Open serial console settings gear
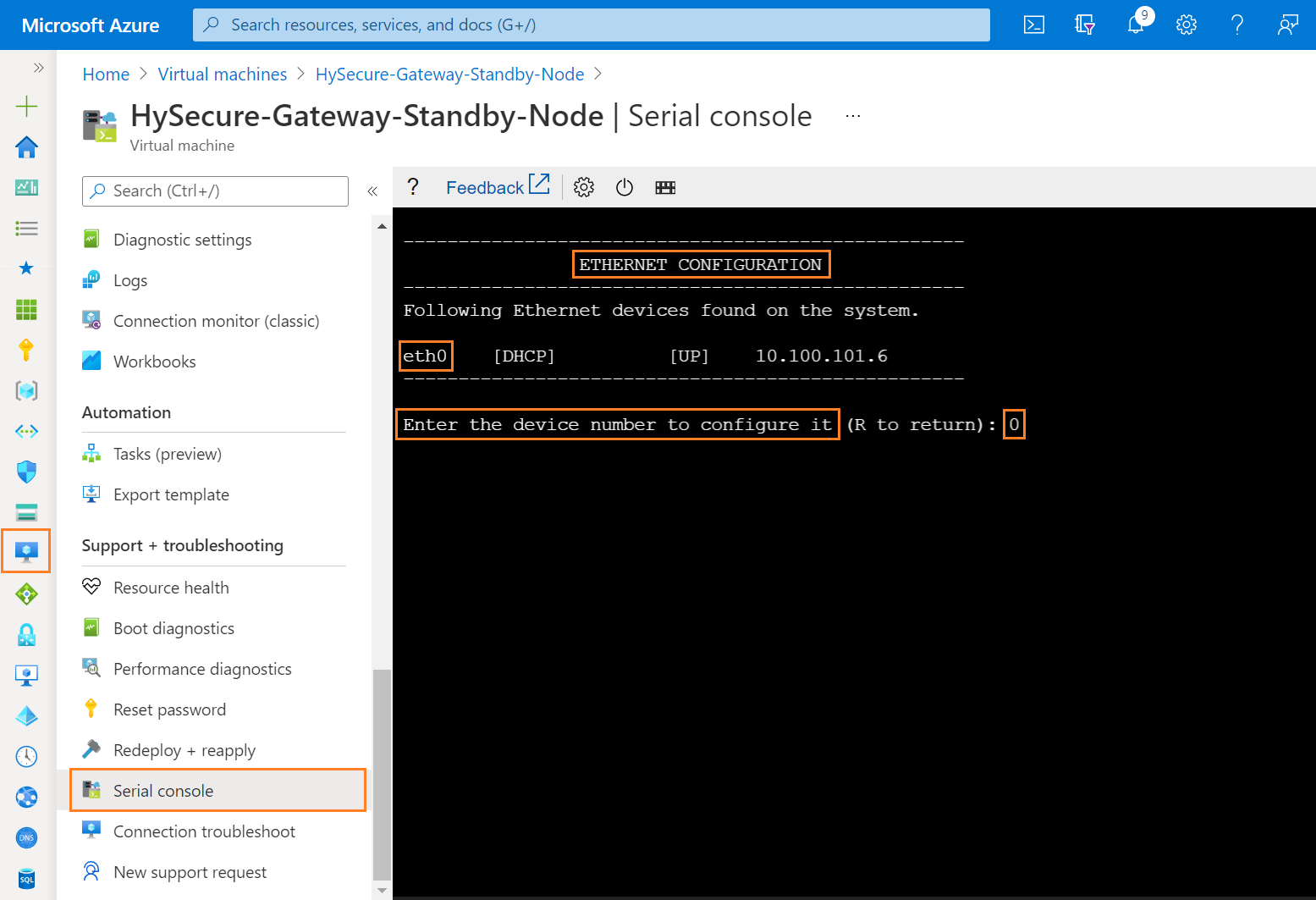The image size is (1316, 900). coord(584,187)
